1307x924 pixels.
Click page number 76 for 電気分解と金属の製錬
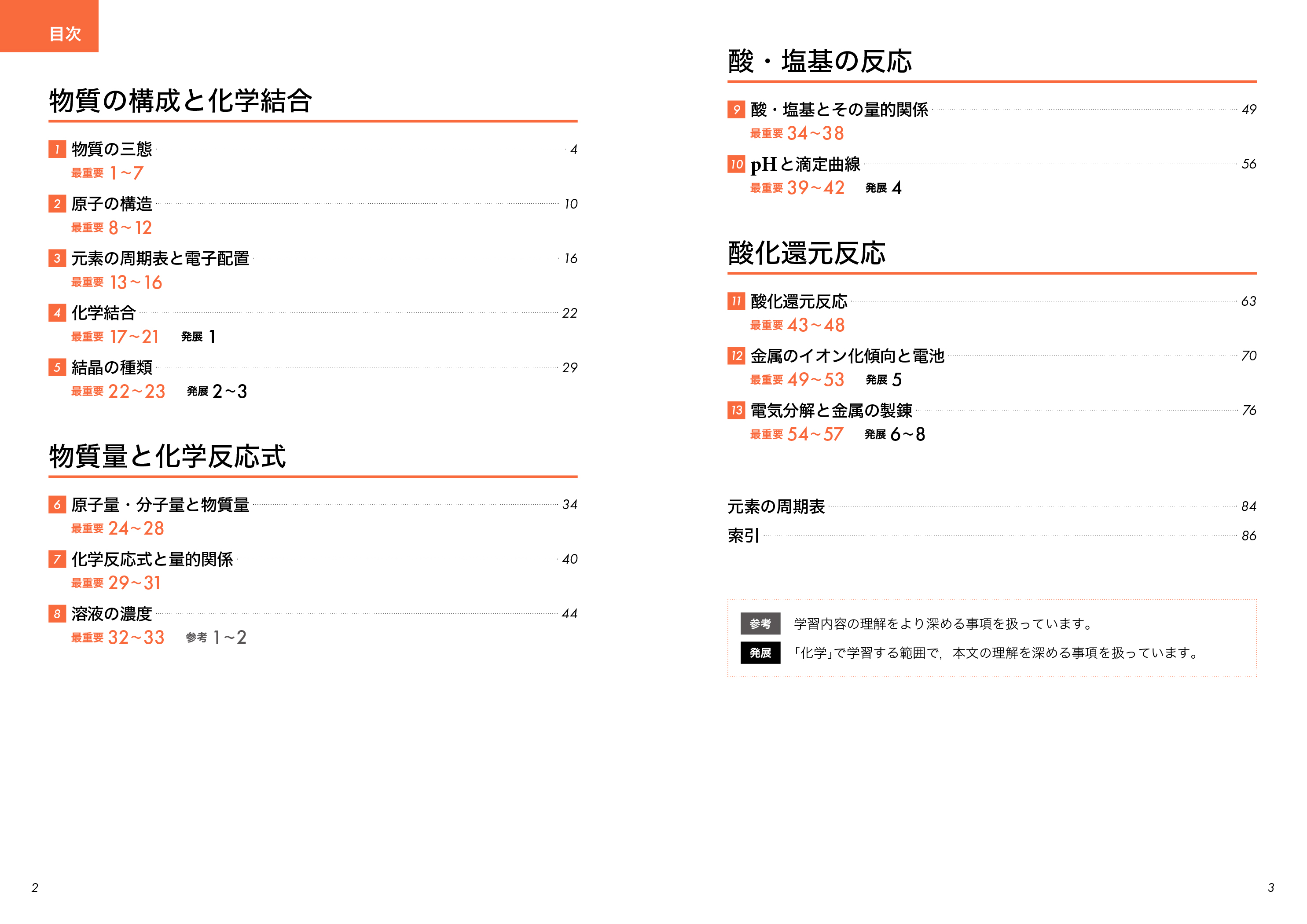tap(1249, 411)
